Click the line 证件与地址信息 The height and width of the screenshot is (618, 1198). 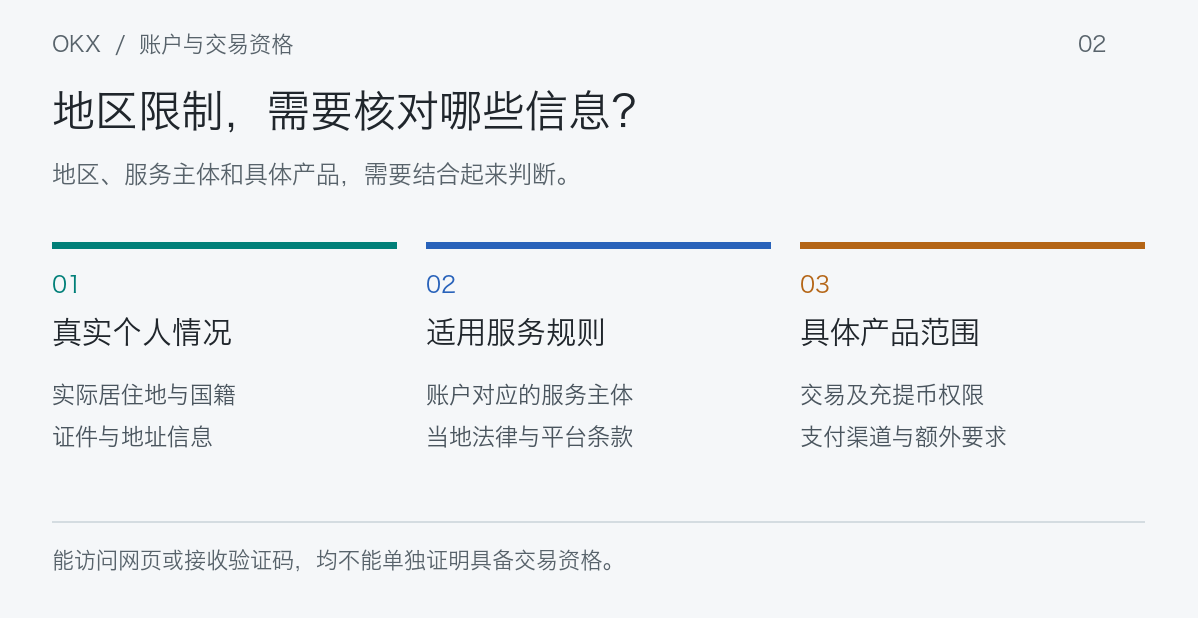[132, 437]
